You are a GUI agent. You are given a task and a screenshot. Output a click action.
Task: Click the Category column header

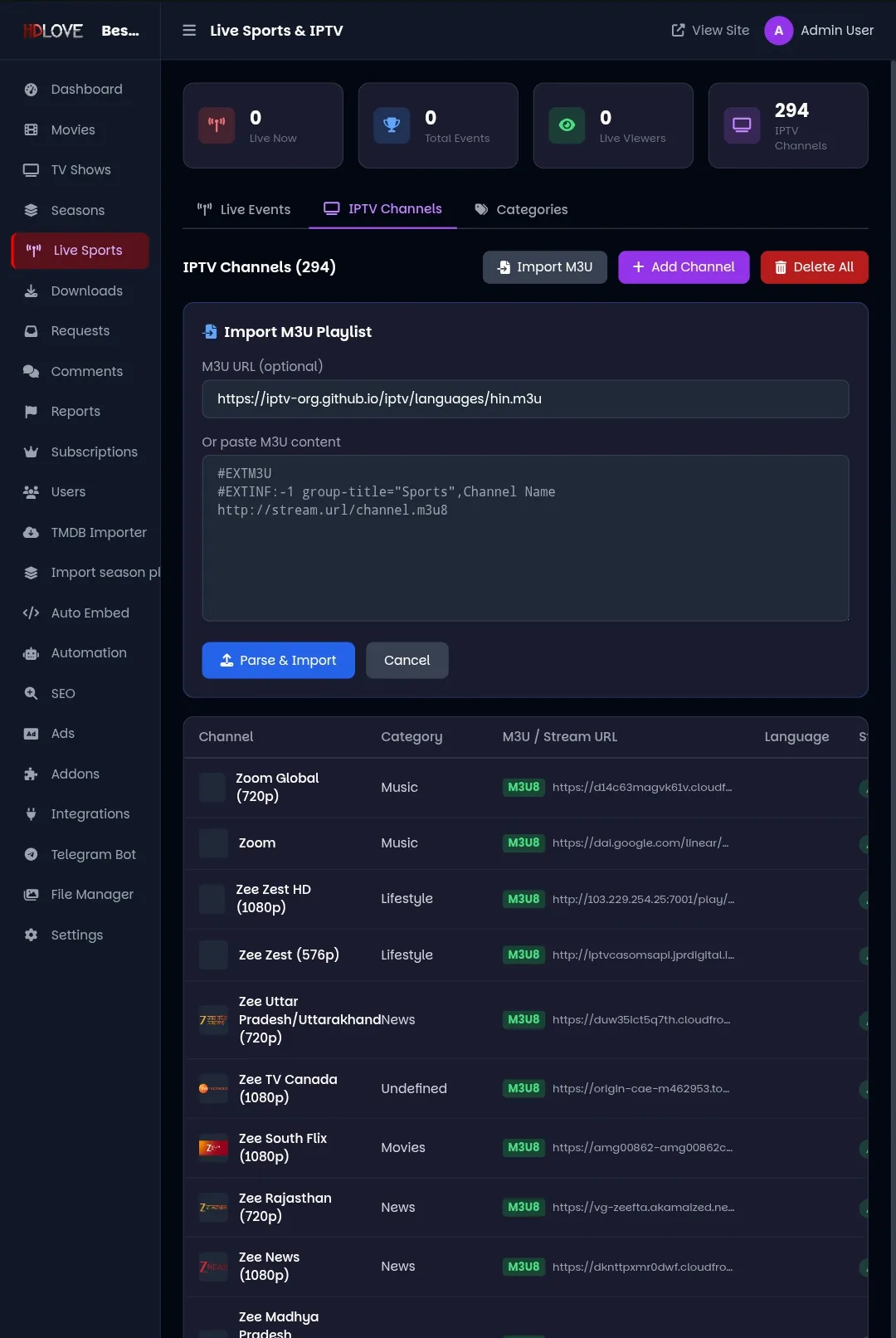point(411,737)
